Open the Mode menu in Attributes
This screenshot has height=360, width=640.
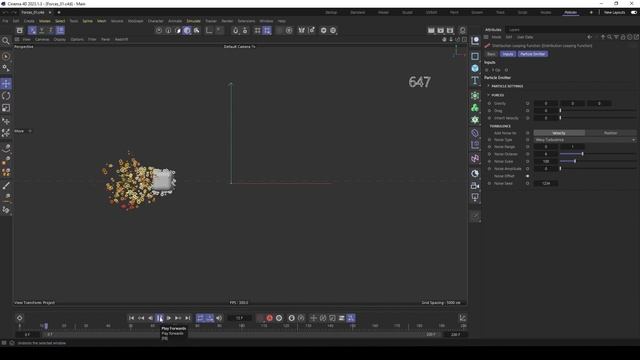[496, 37]
